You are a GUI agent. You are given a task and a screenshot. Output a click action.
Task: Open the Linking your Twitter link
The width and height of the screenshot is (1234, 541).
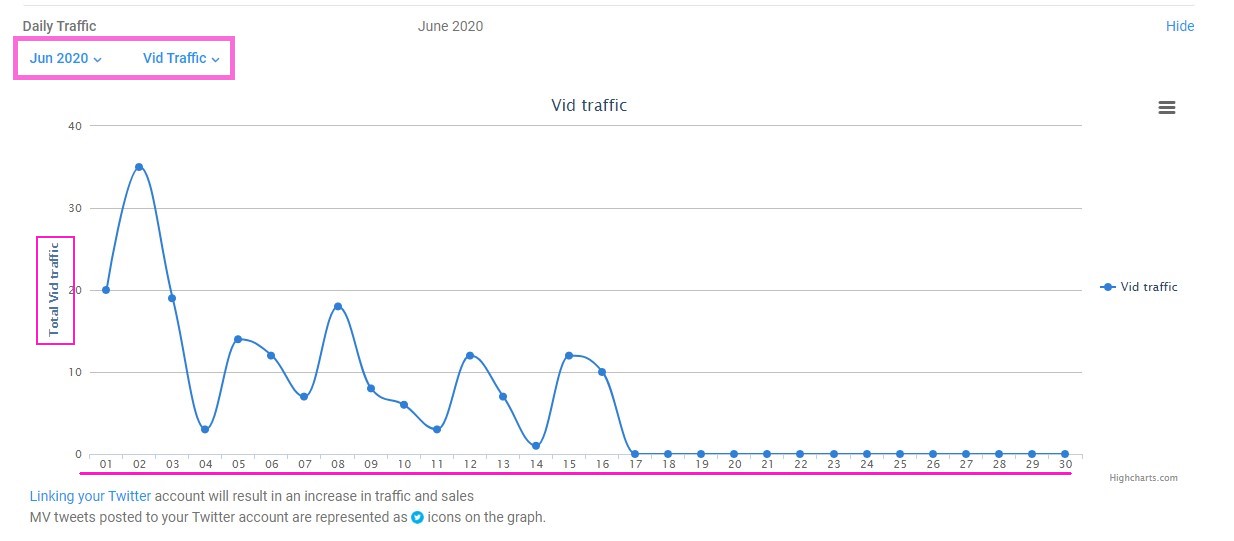[90, 496]
